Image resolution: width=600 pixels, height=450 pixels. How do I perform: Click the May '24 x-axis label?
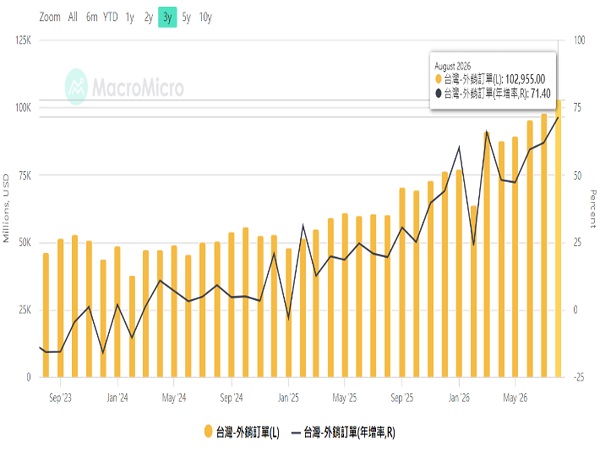click(174, 398)
